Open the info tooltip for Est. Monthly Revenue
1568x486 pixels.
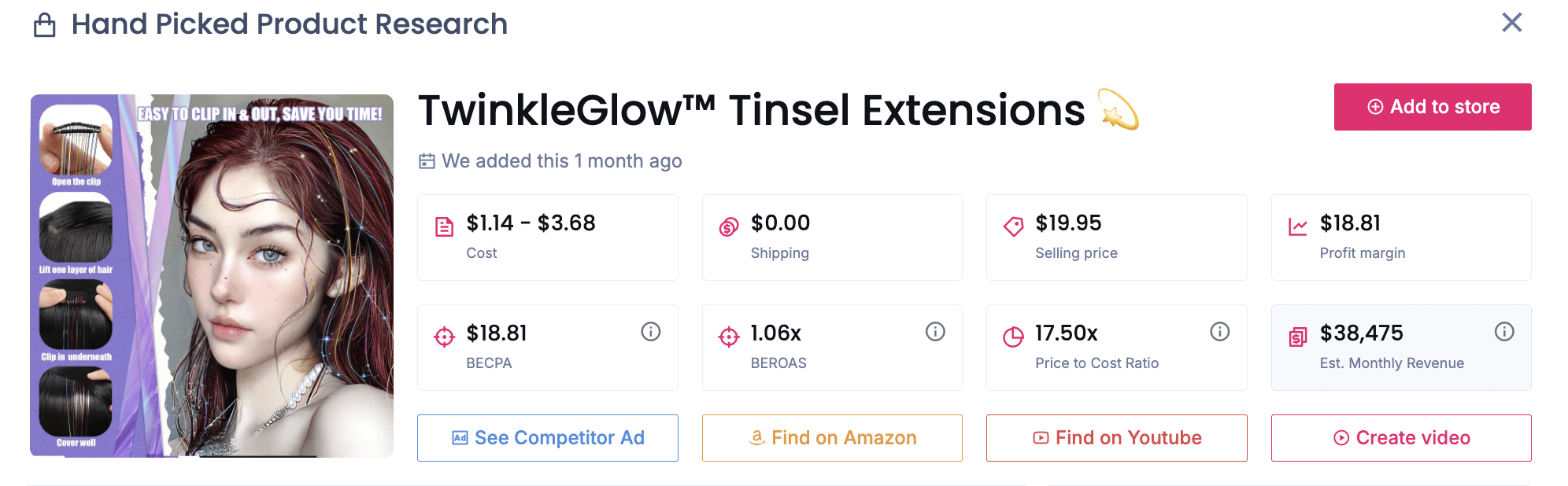(1504, 331)
